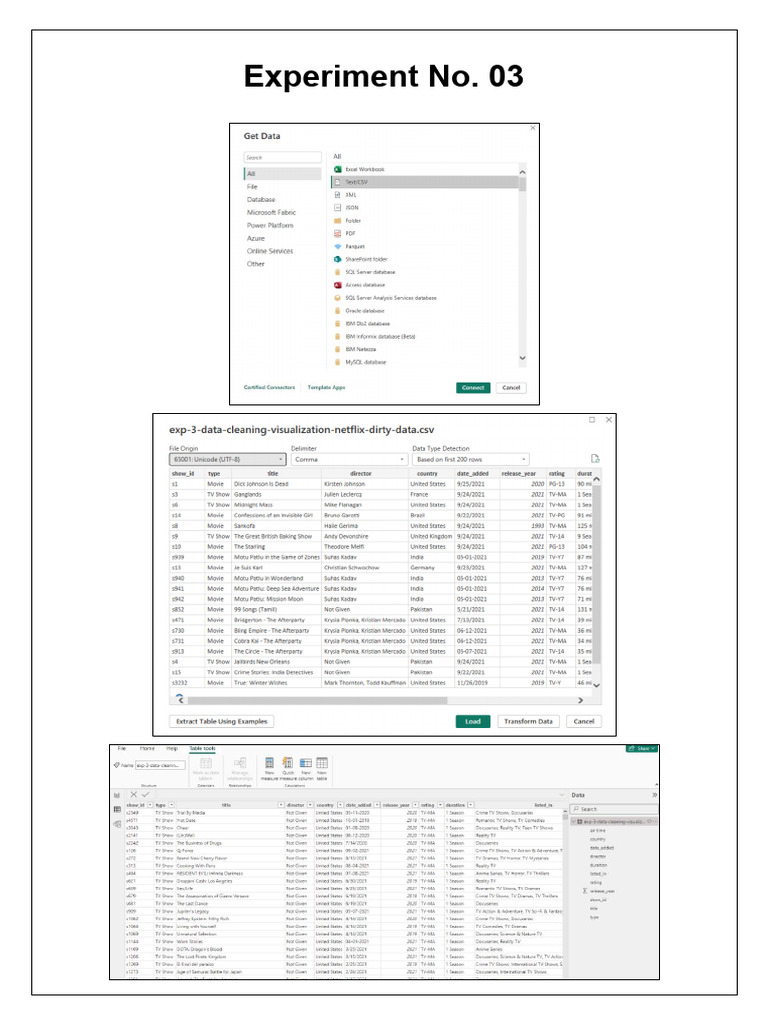This screenshot has width=768, height=1024.
Task: Open Delimiter Comma dropdown
Action: click(349, 459)
